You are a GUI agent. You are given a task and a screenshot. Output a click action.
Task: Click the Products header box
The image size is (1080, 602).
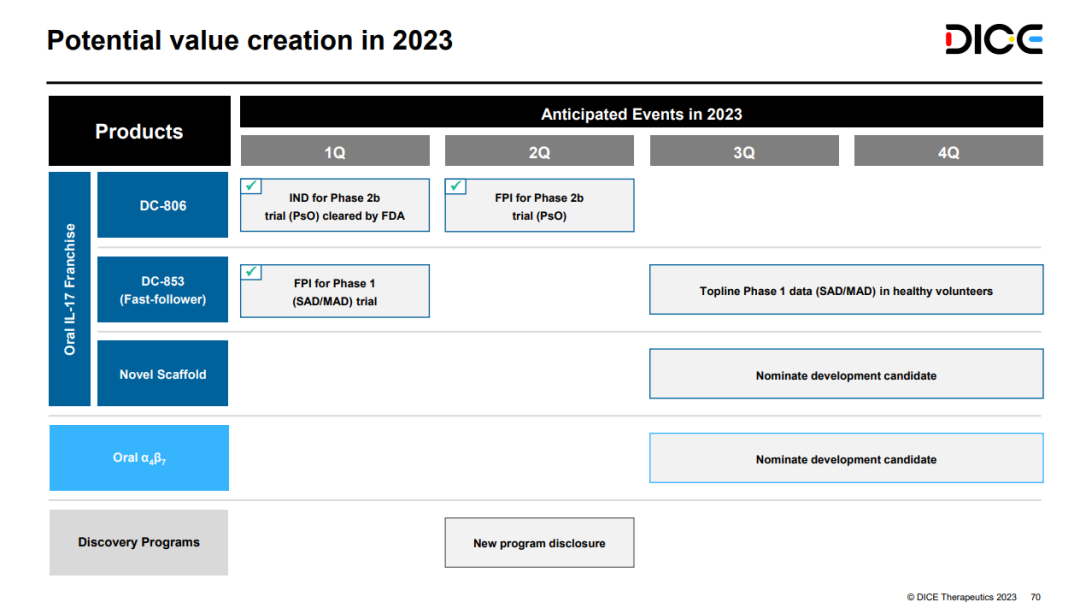click(x=139, y=132)
